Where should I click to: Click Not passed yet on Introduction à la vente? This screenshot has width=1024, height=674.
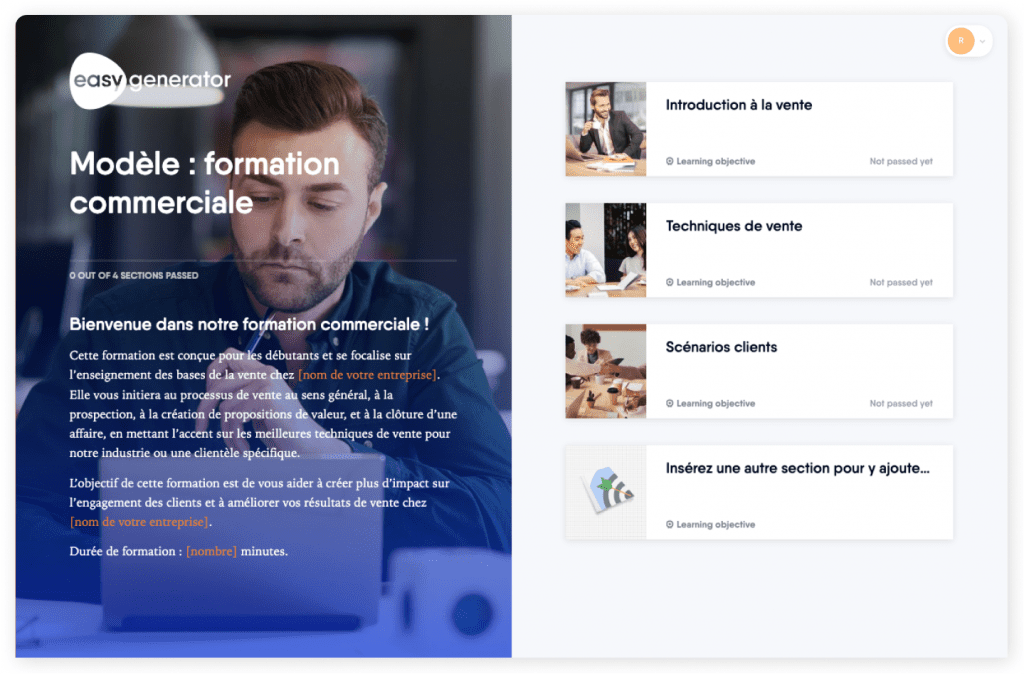[x=901, y=161]
